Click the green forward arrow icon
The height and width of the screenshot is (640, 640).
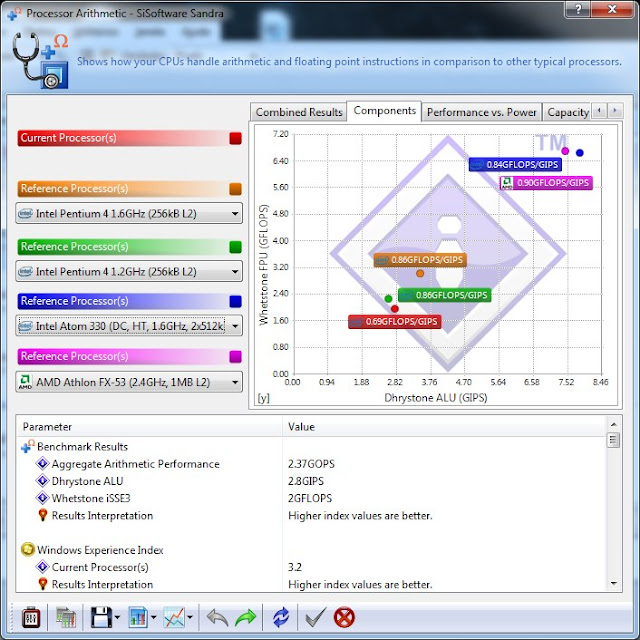tap(245, 618)
